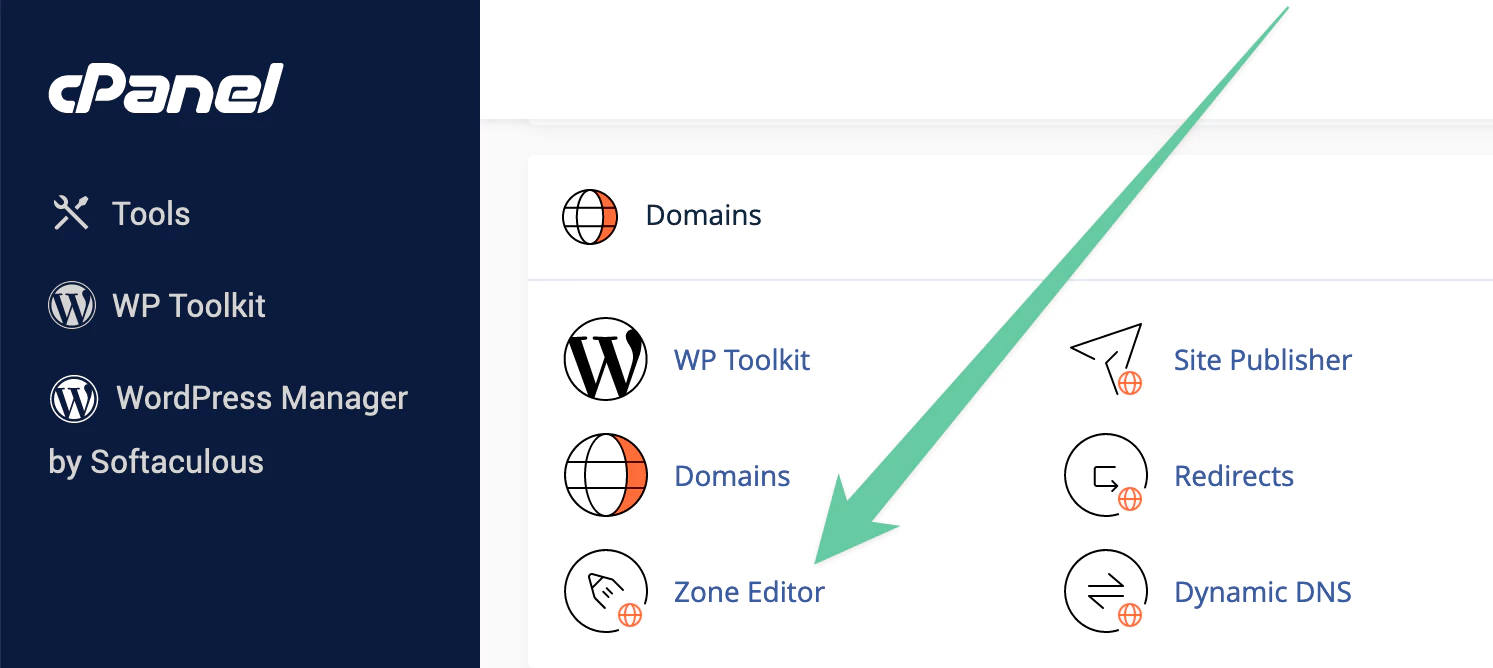This screenshot has height=668, width=1493.
Task: Open WP Toolkit from the main panel
Action: (743, 359)
